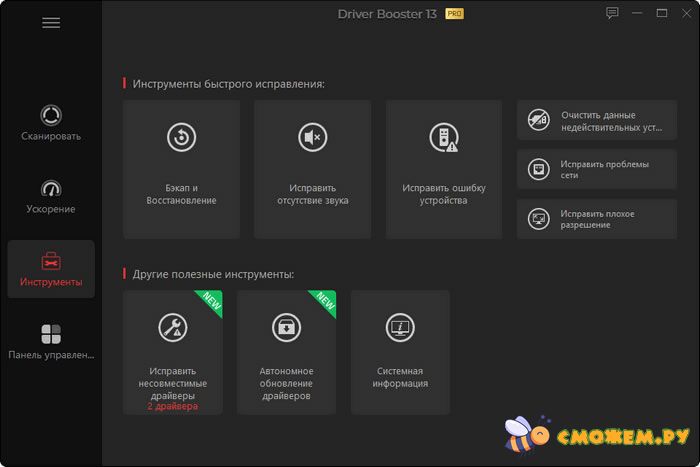This screenshot has height=467, width=700.
Task: Click the offline driver update icon
Action: point(286,327)
